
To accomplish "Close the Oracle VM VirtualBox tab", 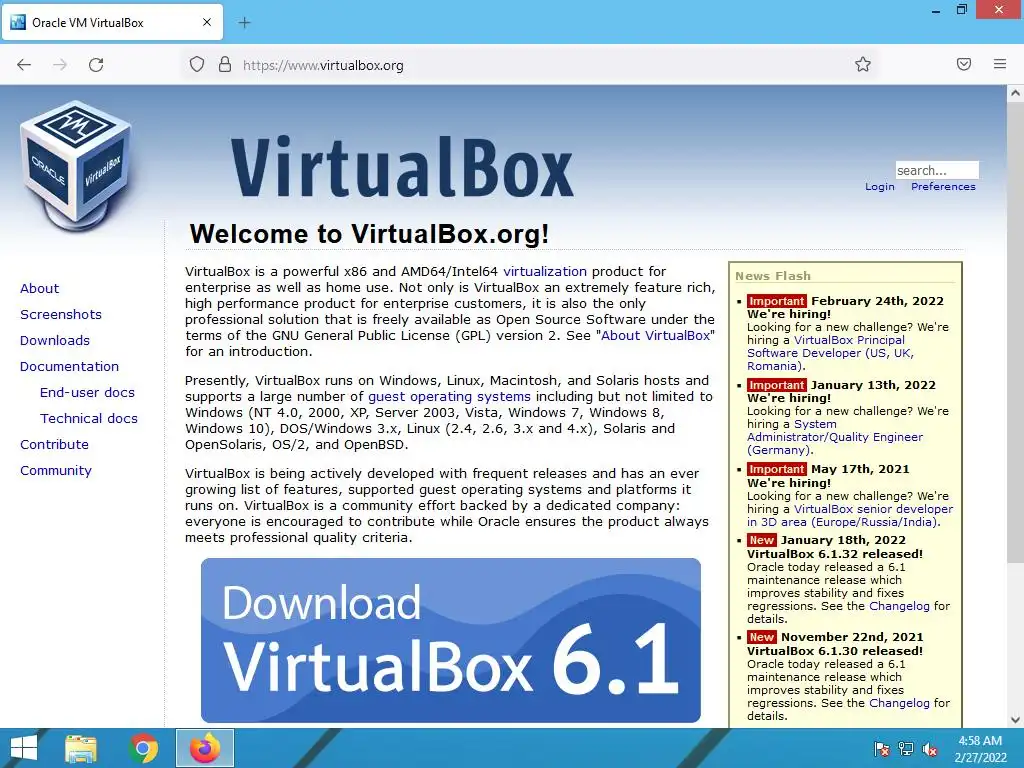I will (207, 22).
